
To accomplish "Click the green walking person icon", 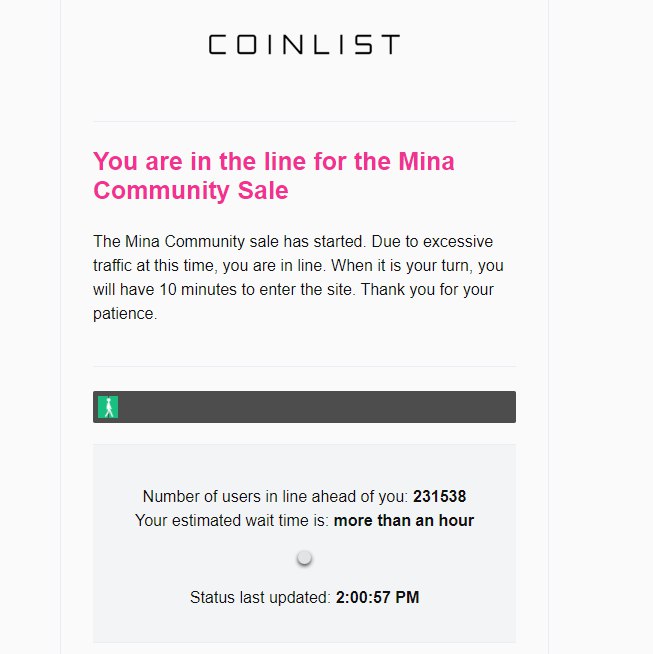I will [108, 407].
